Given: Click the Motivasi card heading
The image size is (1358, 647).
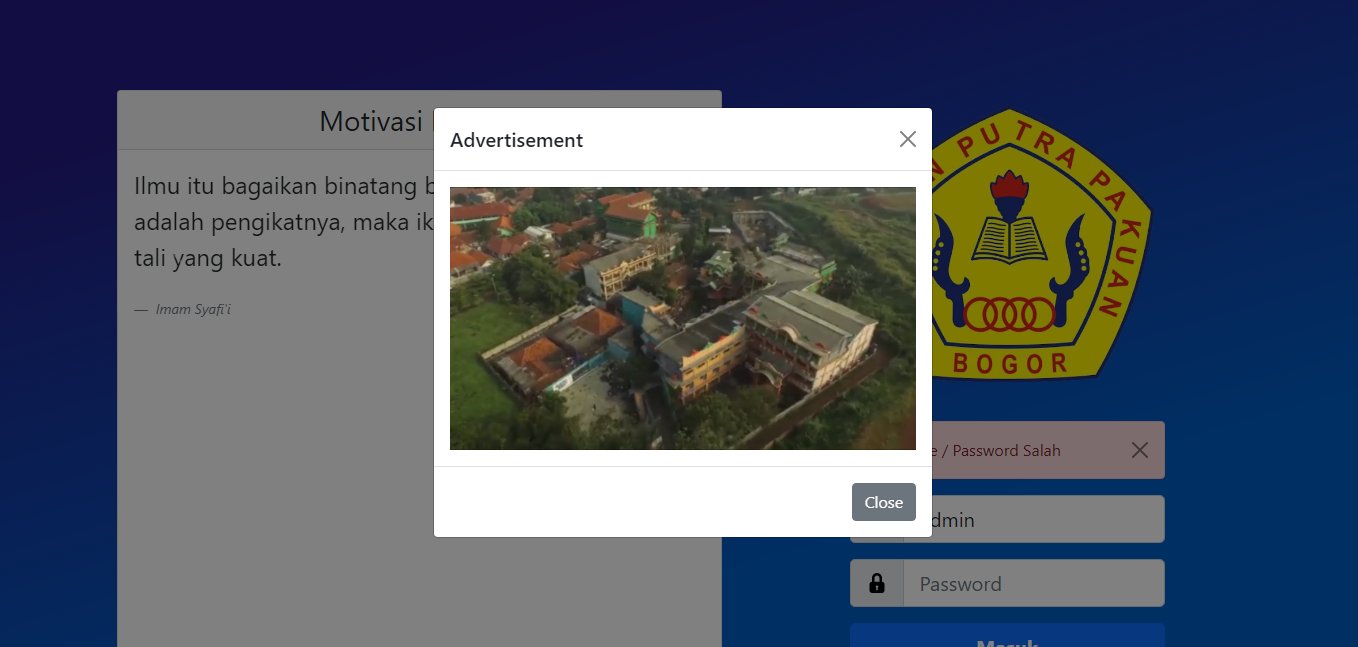Looking at the screenshot, I should (x=376, y=121).
